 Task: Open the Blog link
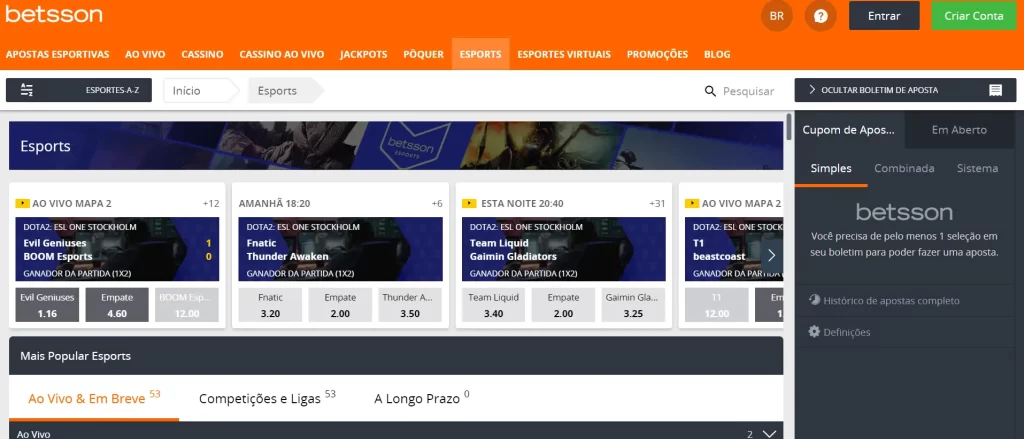pyautogui.click(x=717, y=54)
